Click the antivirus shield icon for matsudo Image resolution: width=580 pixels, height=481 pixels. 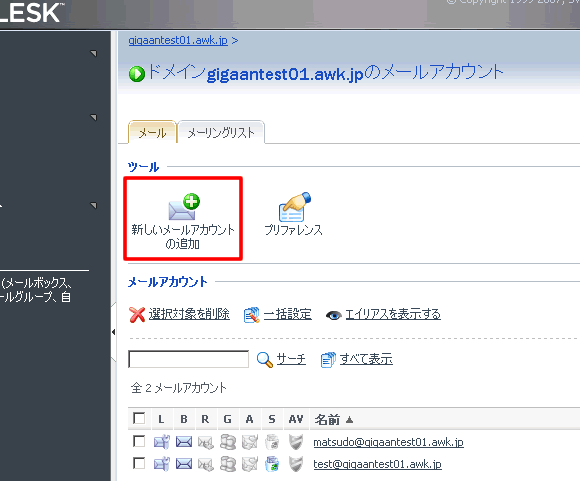pos(296,442)
